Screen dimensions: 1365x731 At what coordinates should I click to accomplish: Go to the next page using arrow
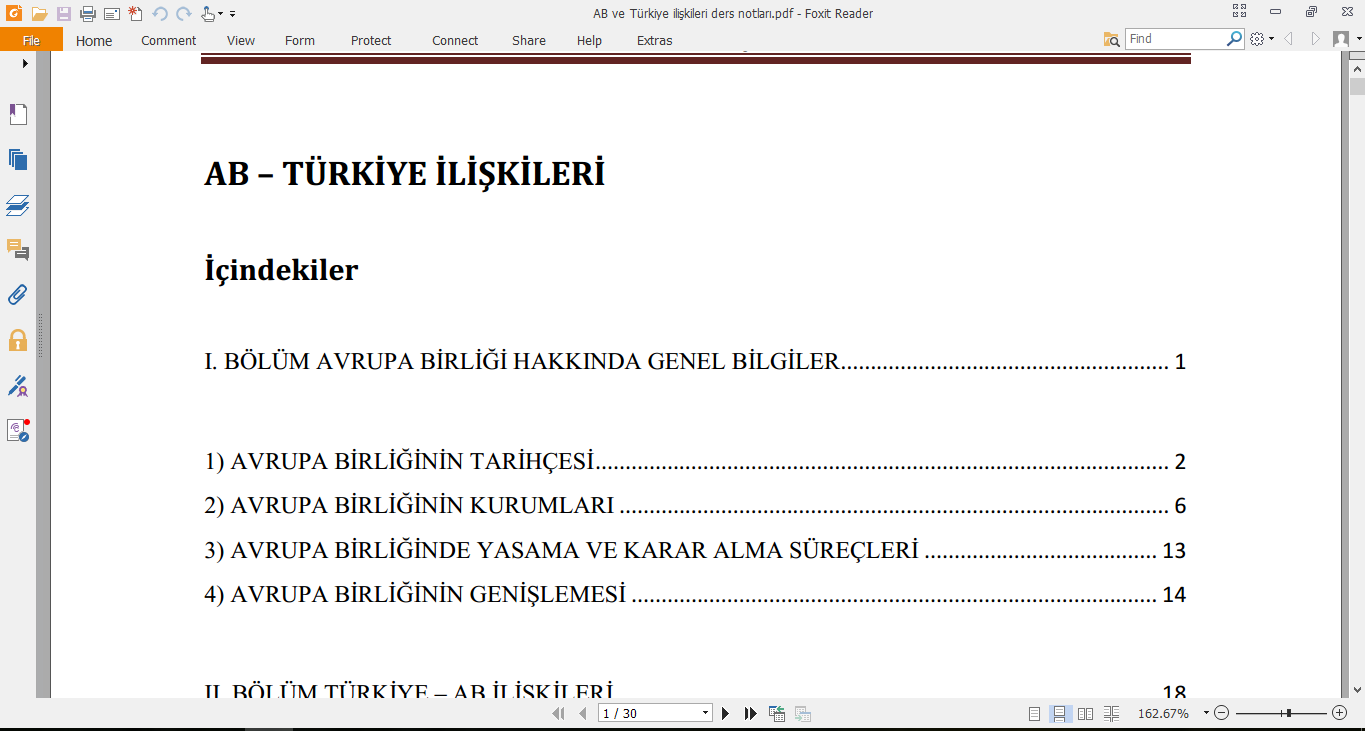(726, 713)
